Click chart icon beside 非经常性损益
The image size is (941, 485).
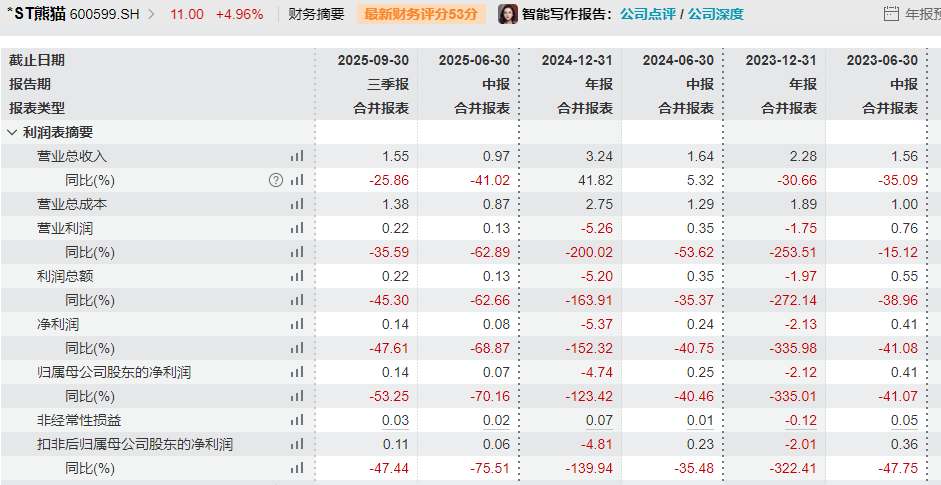pos(296,420)
